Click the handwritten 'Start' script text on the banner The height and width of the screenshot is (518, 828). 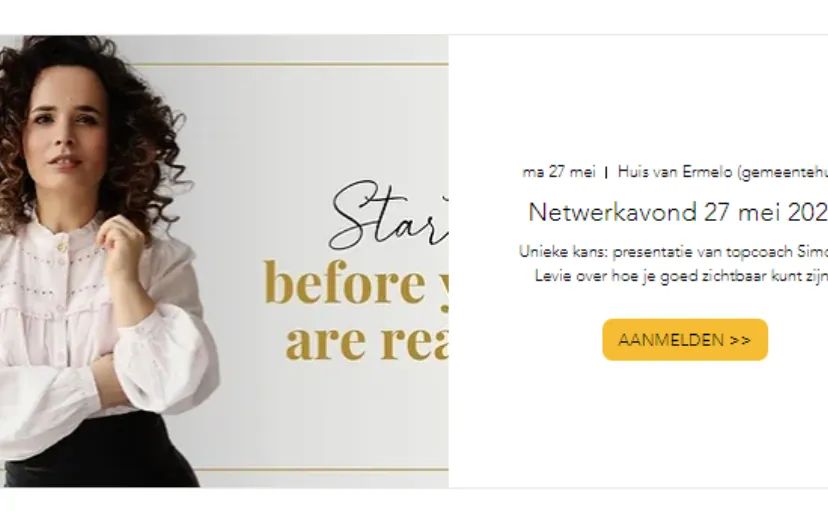tap(388, 214)
